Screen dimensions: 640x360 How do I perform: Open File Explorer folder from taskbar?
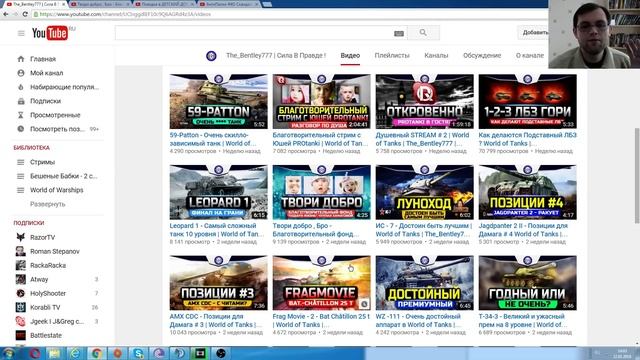54,353
